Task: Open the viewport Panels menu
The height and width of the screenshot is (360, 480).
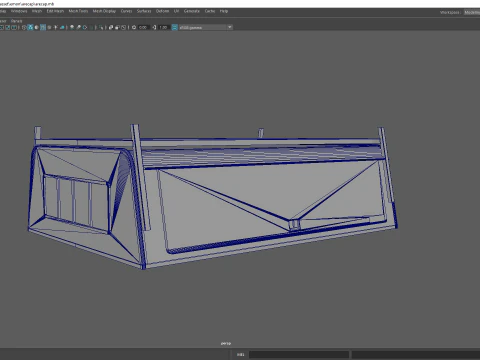Action: coord(16,21)
